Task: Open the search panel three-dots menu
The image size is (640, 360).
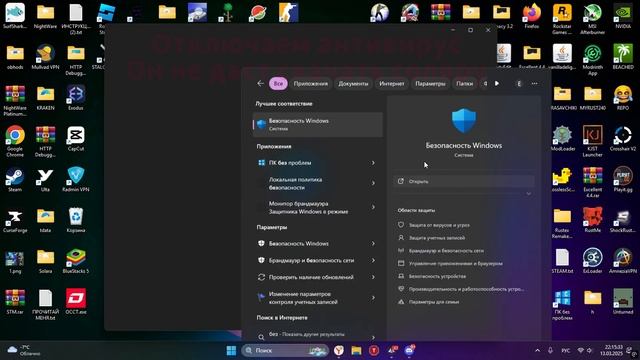Action: click(x=534, y=83)
